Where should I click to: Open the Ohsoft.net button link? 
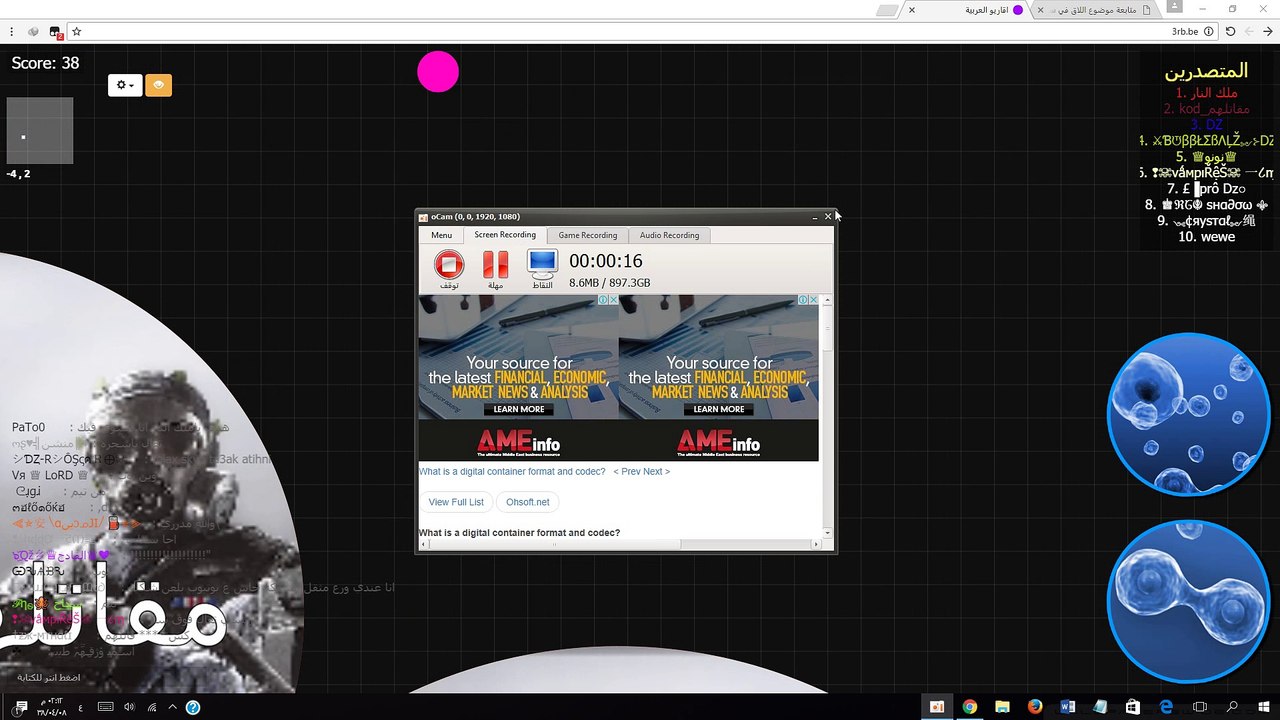tap(527, 502)
